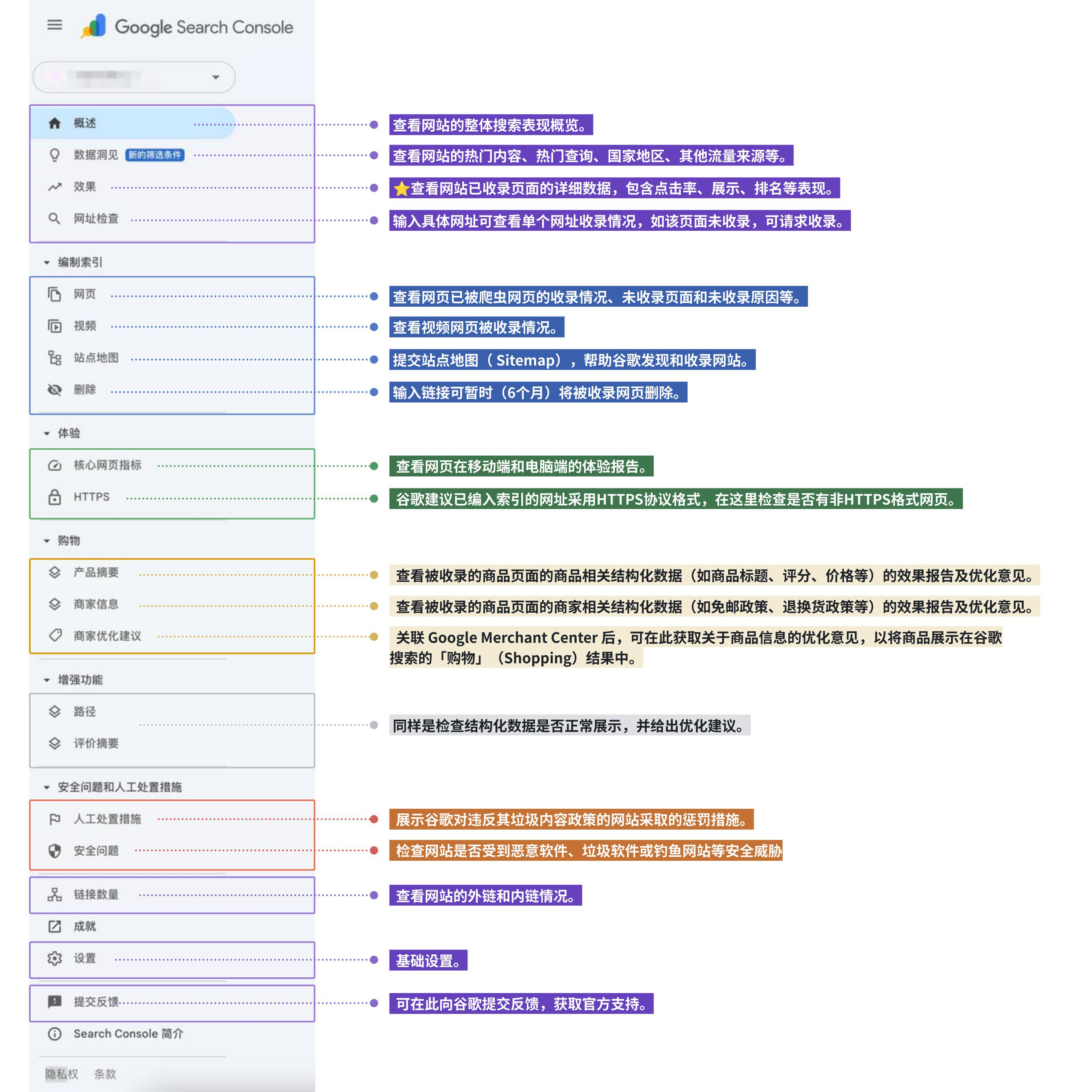
Task: Open the 隐私权 link
Action: pyautogui.click(x=61, y=1074)
